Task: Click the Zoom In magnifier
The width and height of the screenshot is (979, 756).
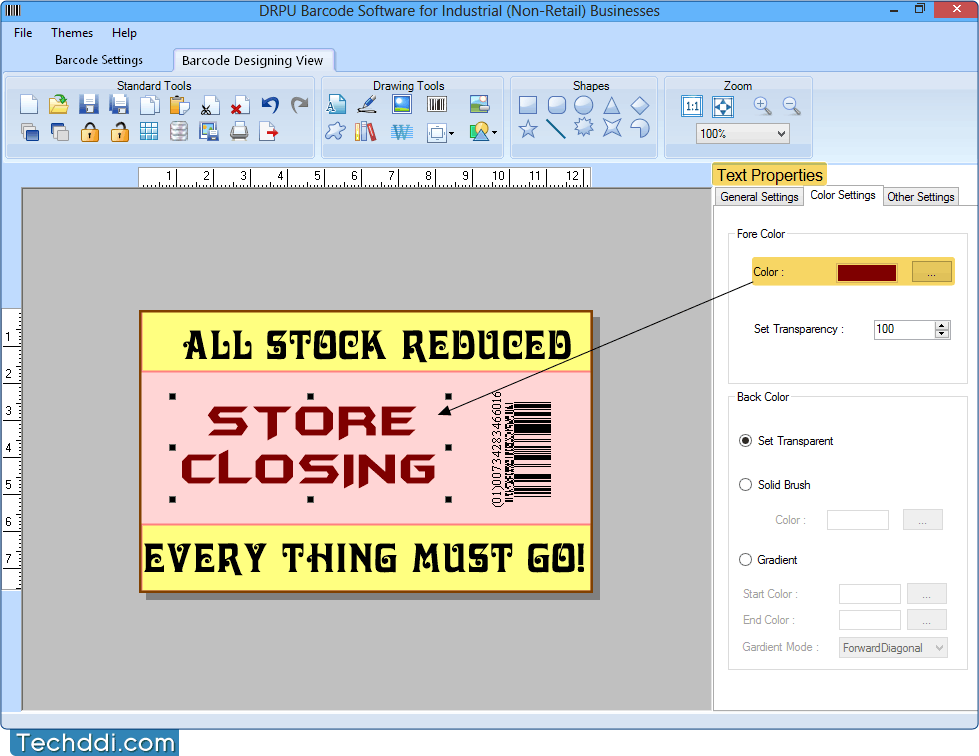Action: (x=762, y=106)
